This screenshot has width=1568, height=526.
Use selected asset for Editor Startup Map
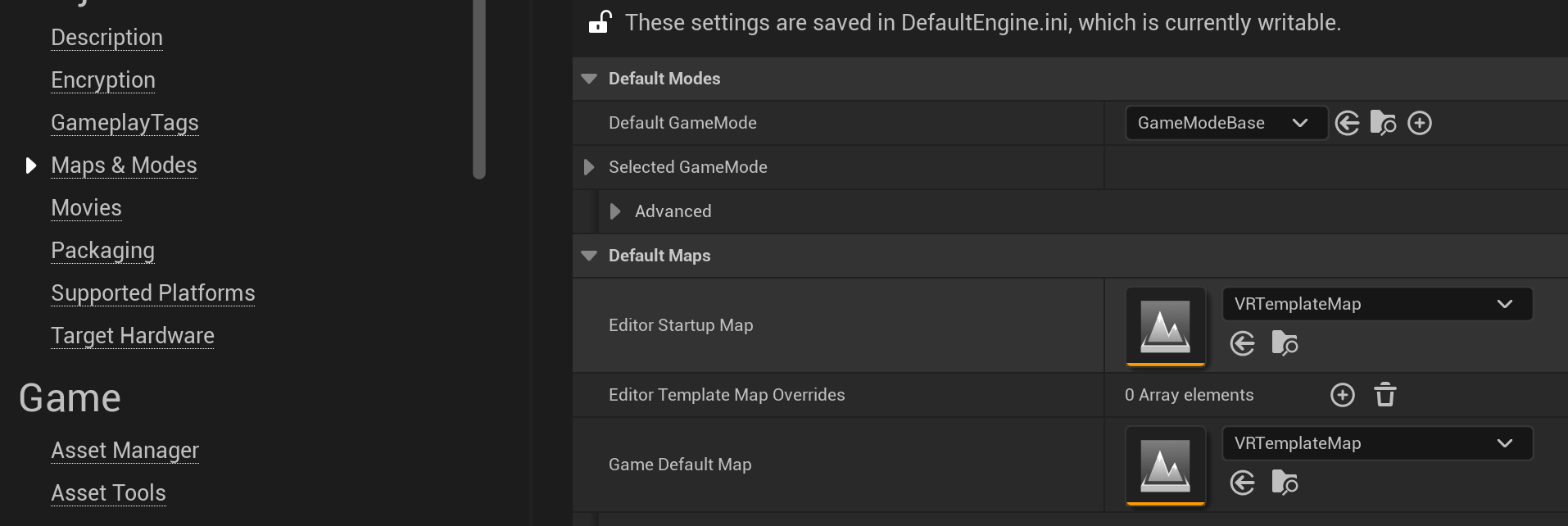point(1243,343)
